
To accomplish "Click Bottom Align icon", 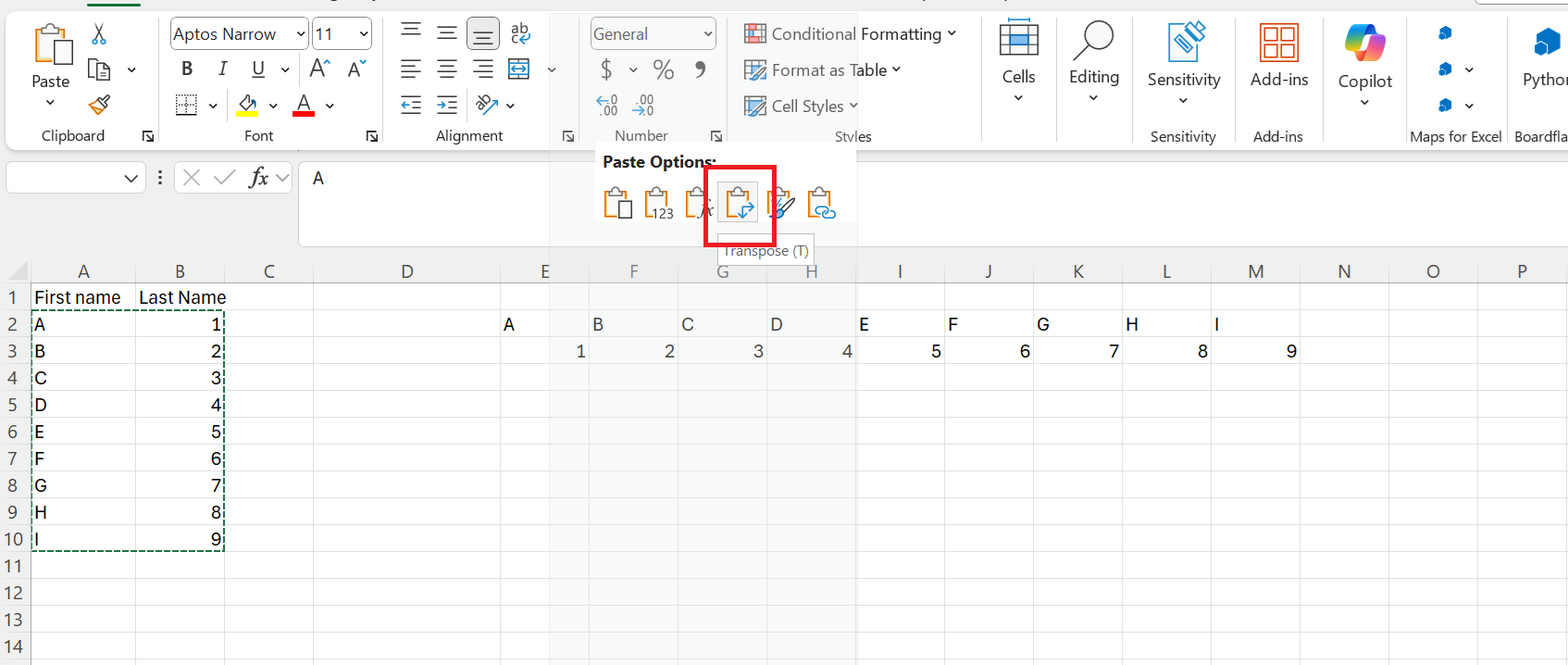I will point(483,34).
